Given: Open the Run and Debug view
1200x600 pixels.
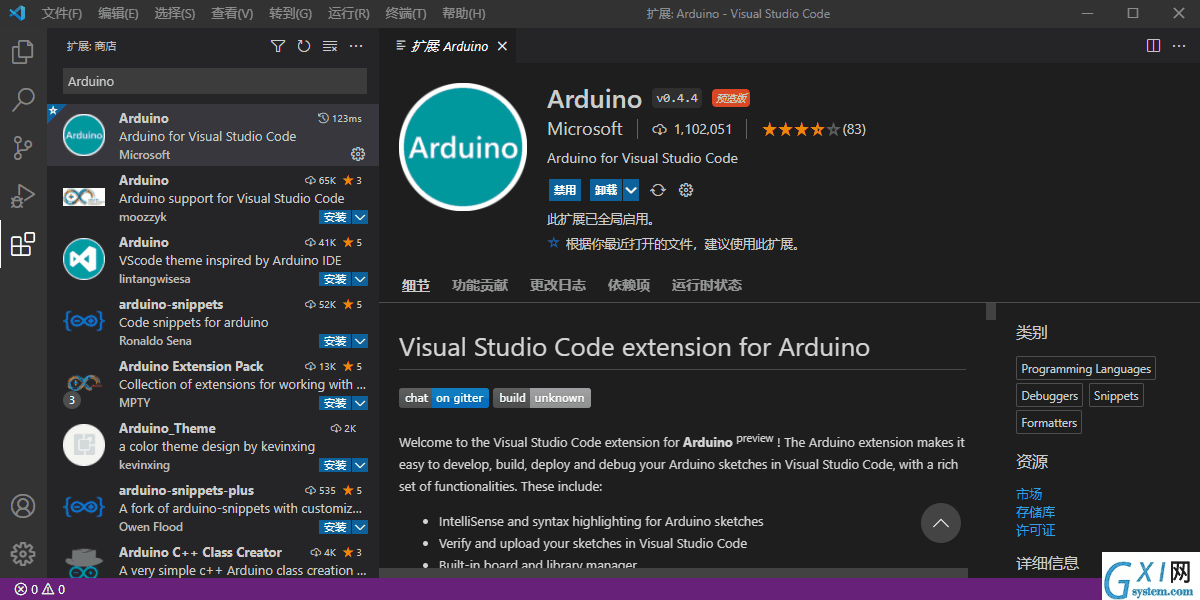Looking at the screenshot, I should point(23,196).
